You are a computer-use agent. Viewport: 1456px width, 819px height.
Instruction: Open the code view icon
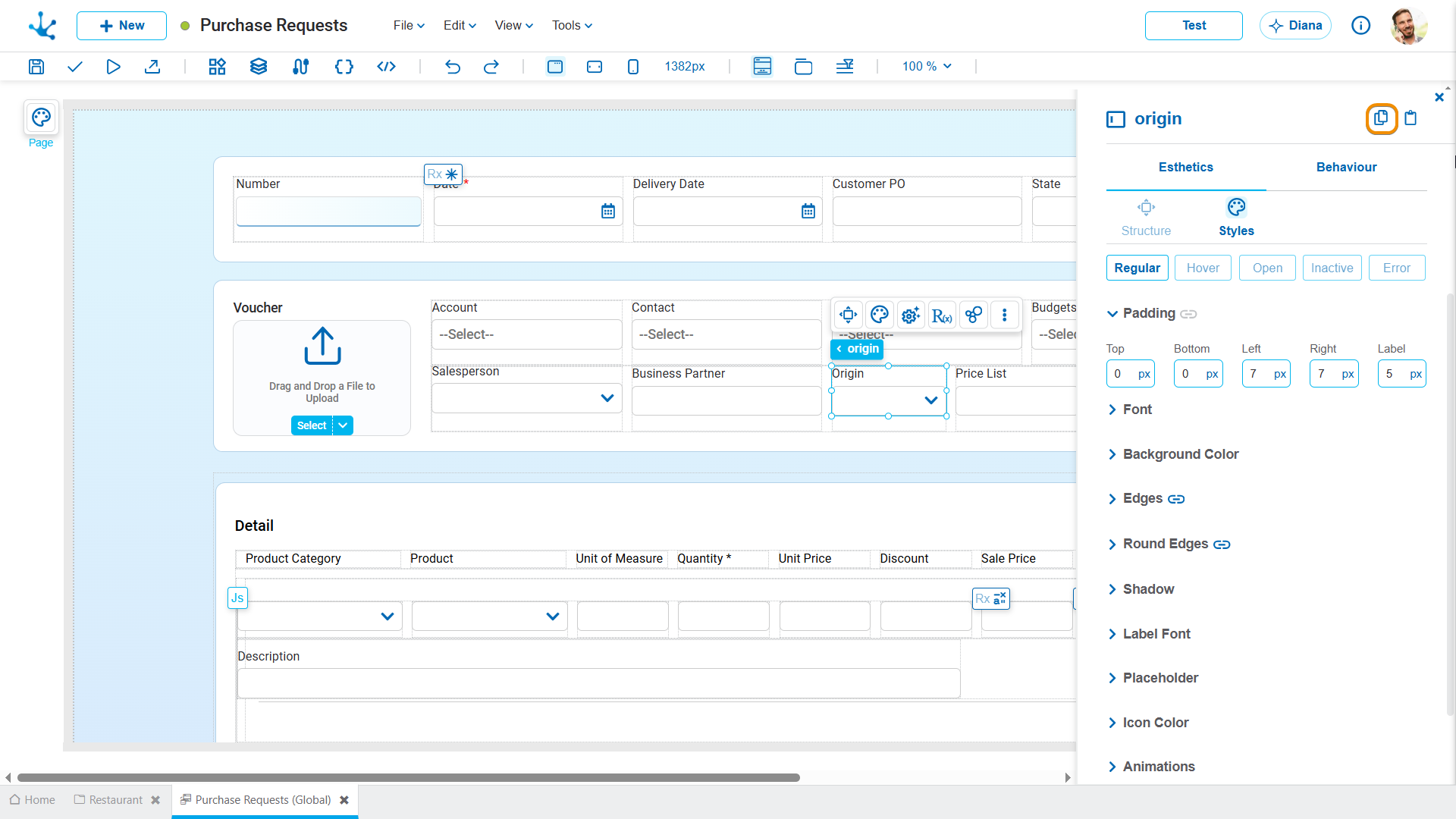tap(386, 67)
